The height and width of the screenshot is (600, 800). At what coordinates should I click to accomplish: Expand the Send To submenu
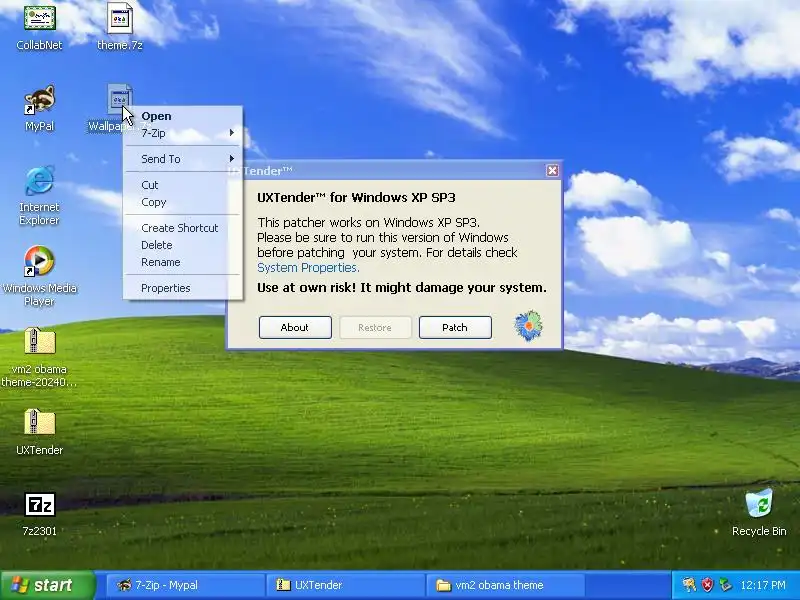click(x=183, y=159)
